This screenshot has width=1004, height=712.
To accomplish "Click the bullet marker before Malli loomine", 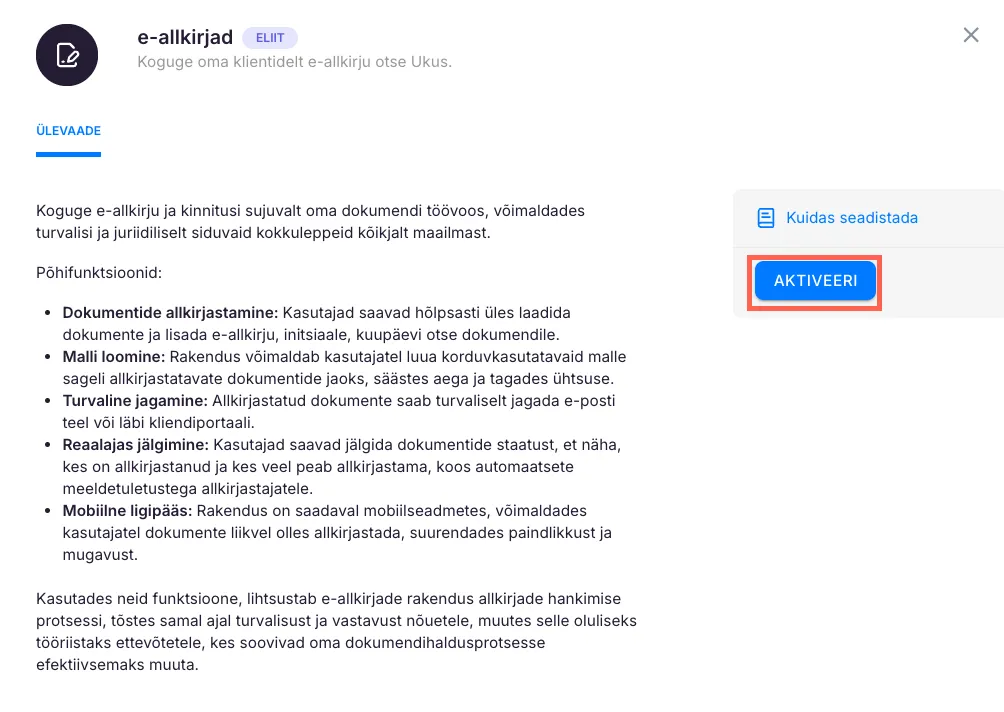I will 50,357.
